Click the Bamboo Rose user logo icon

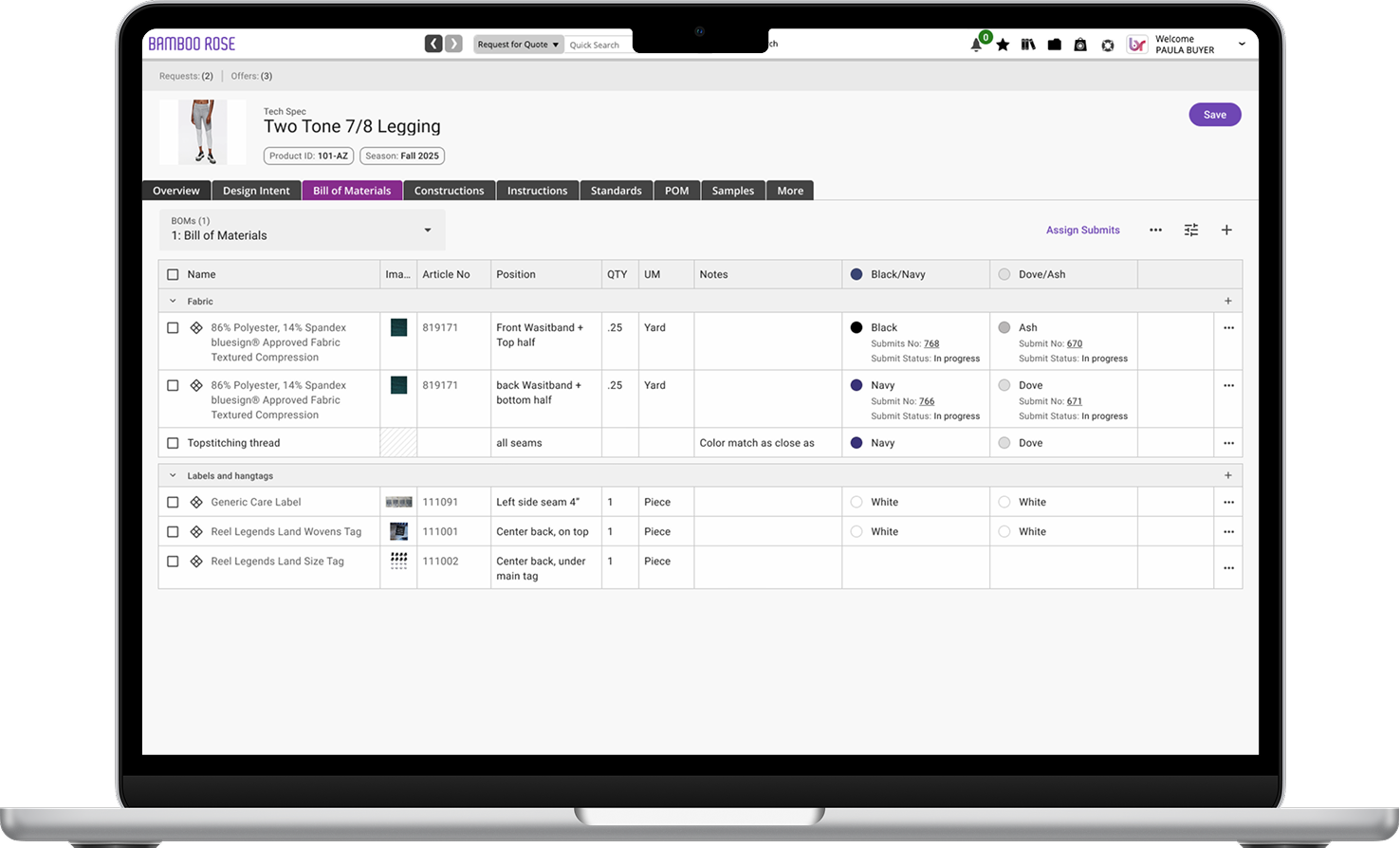tap(1137, 45)
